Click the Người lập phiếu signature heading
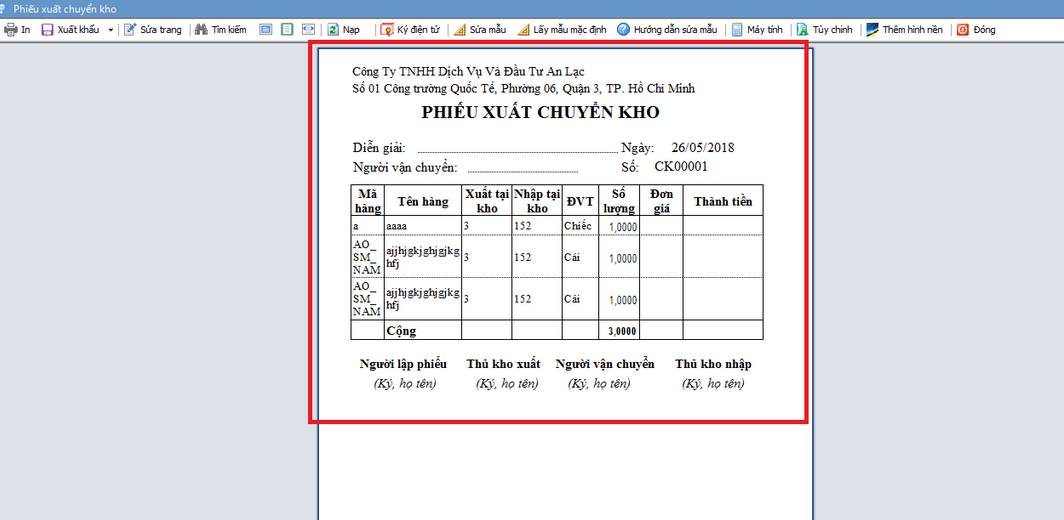Image resolution: width=1064 pixels, height=520 pixels. tap(403, 364)
